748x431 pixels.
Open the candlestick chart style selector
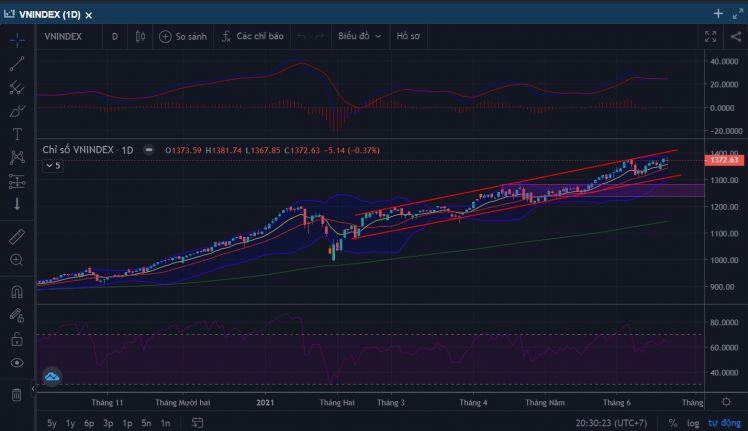[x=140, y=36]
